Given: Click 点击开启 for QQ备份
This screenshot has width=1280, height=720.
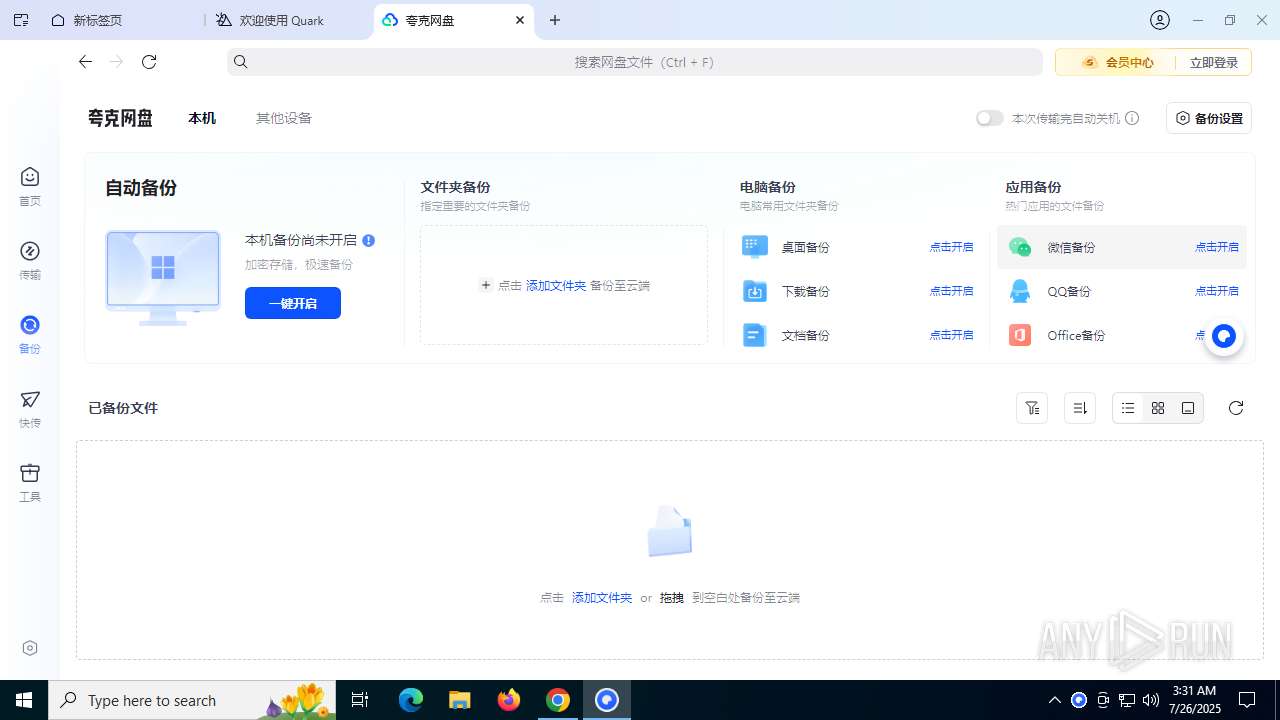Looking at the screenshot, I should click(1217, 291).
